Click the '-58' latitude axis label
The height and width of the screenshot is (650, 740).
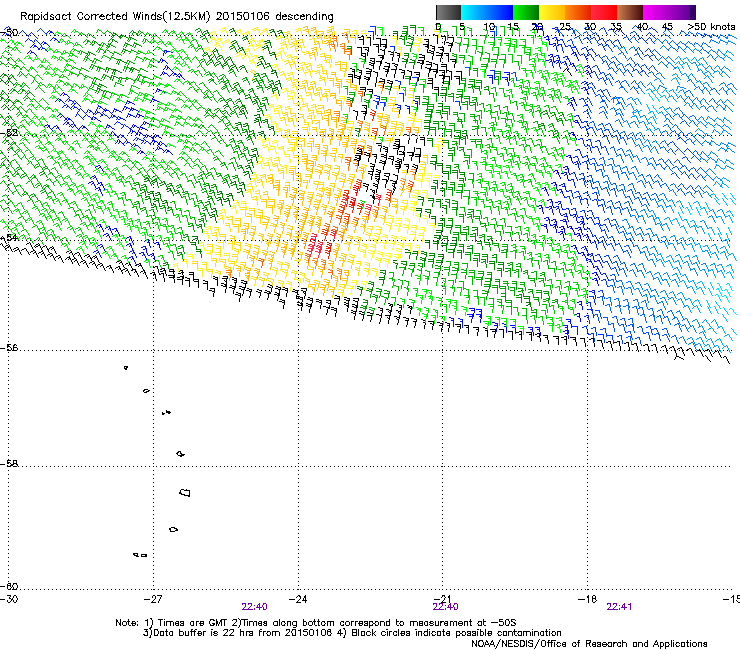(9, 464)
